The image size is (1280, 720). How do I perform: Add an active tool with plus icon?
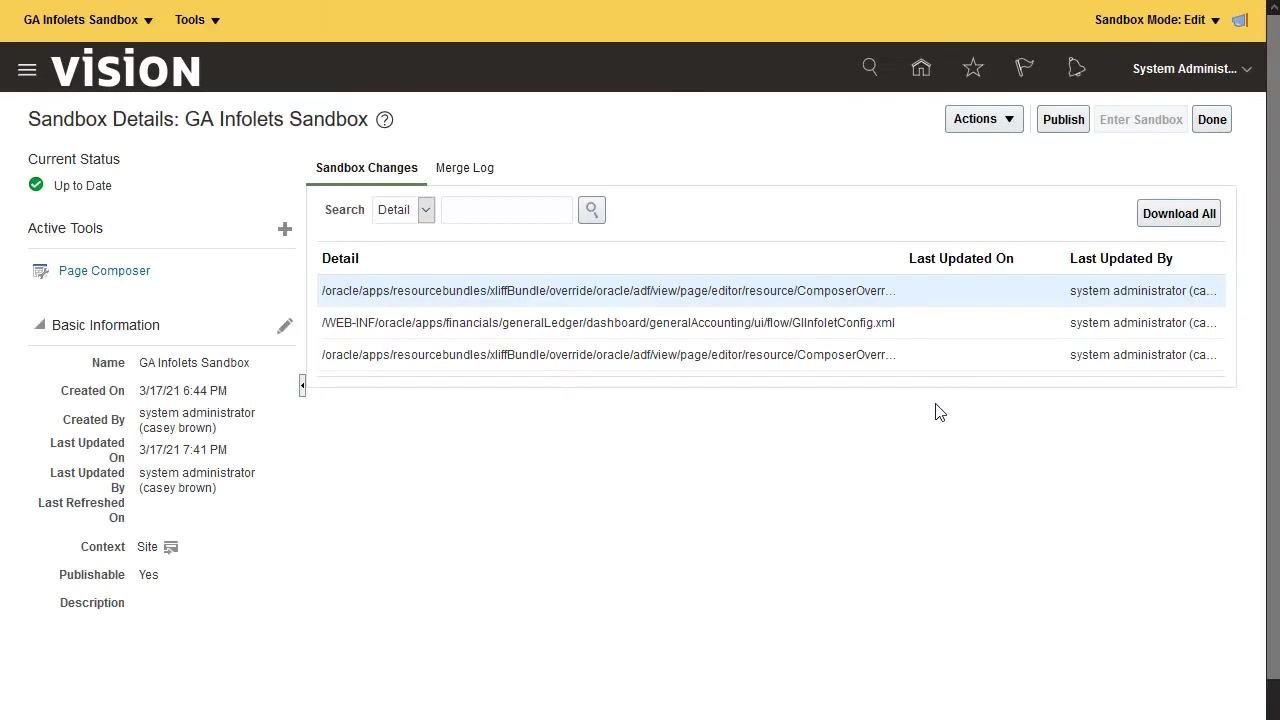coord(285,229)
